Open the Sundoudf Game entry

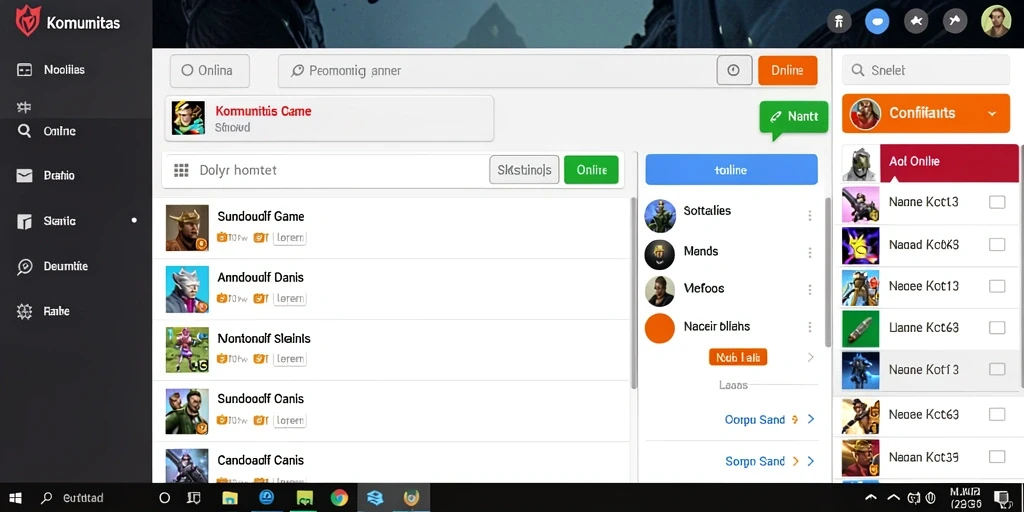pos(392,228)
